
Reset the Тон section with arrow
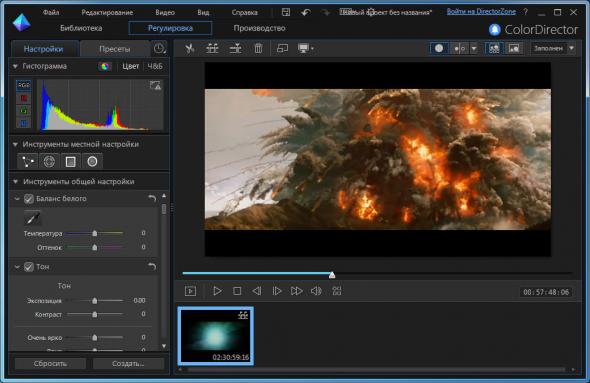click(x=152, y=267)
